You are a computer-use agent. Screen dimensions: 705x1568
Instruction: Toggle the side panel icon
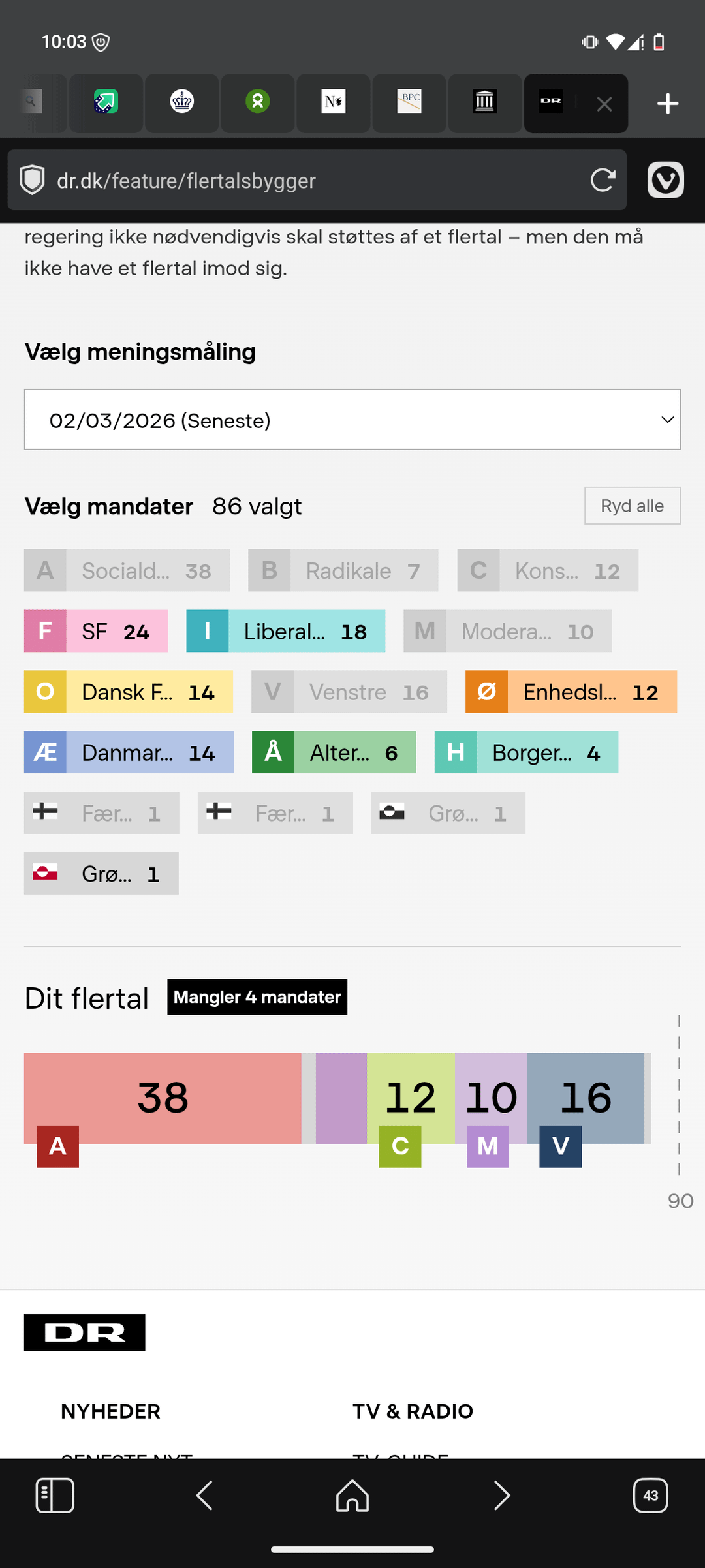pyautogui.click(x=55, y=1495)
